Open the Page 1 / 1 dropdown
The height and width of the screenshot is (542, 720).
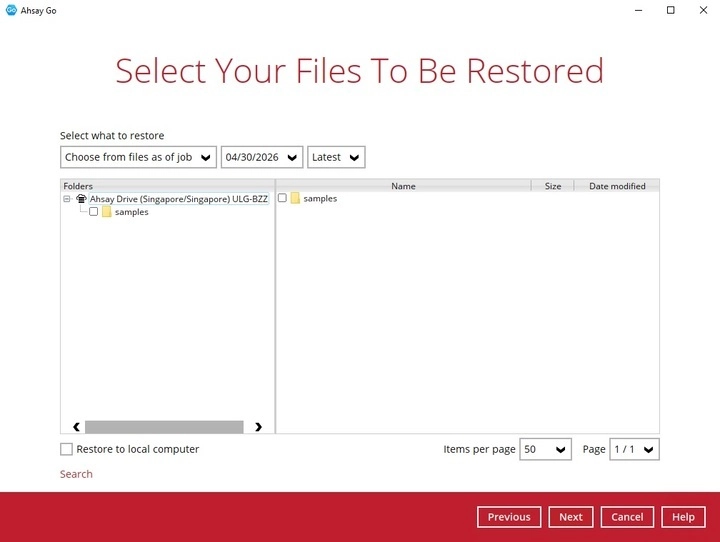634,449
